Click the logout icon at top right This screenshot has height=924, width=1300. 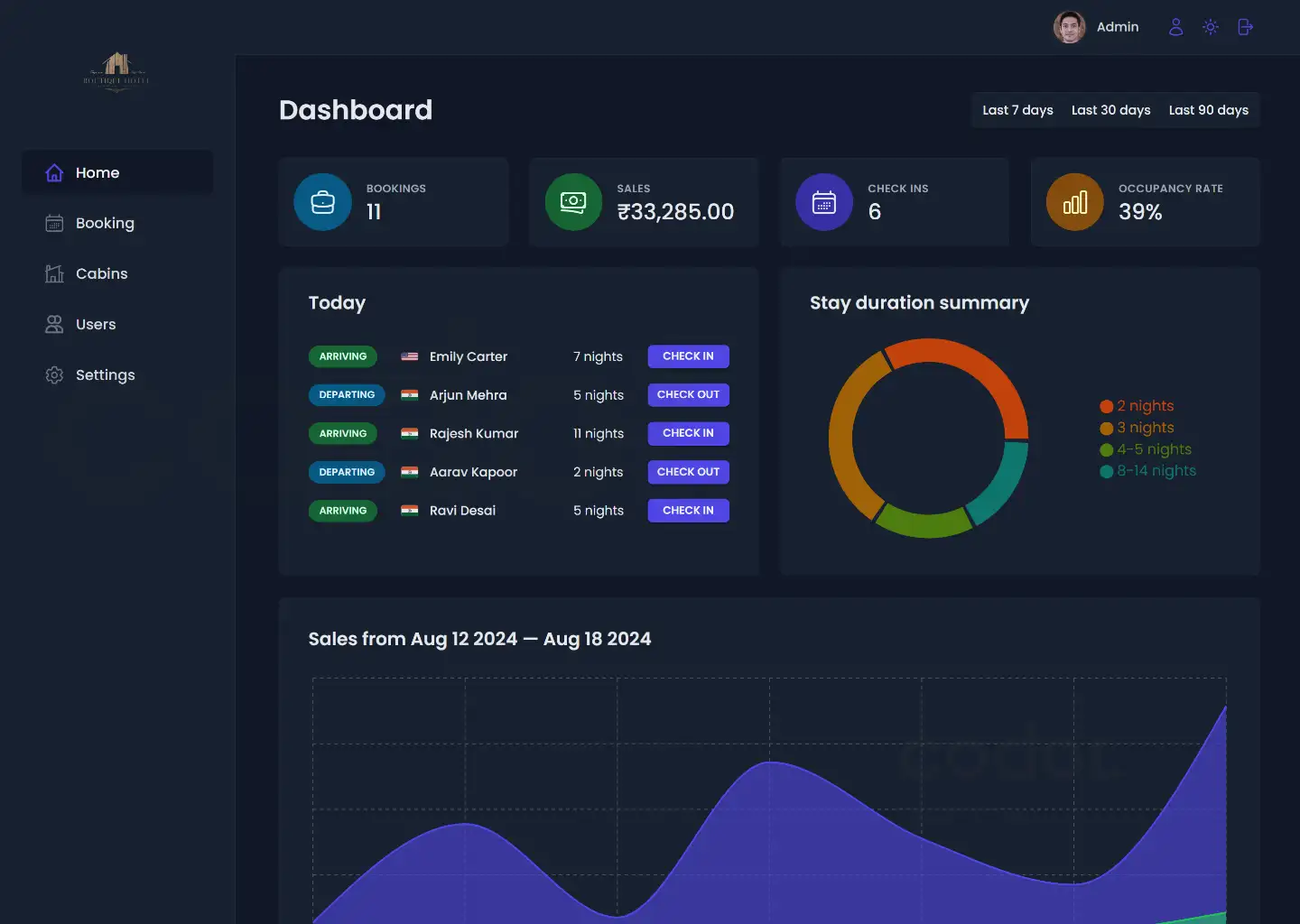pyautogui.click(x=1245, y=26)
